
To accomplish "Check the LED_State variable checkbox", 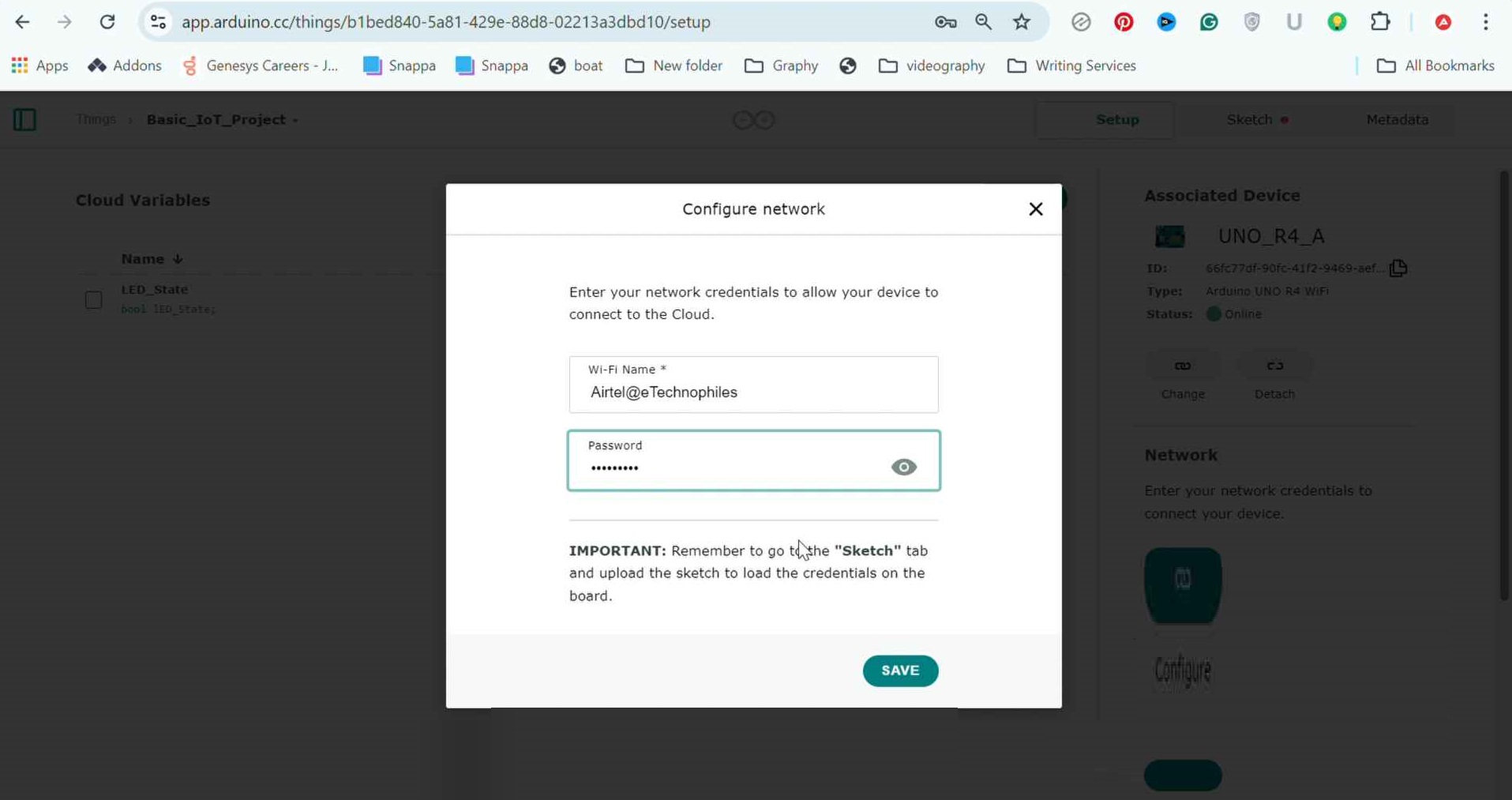I will tap(93, 300).
